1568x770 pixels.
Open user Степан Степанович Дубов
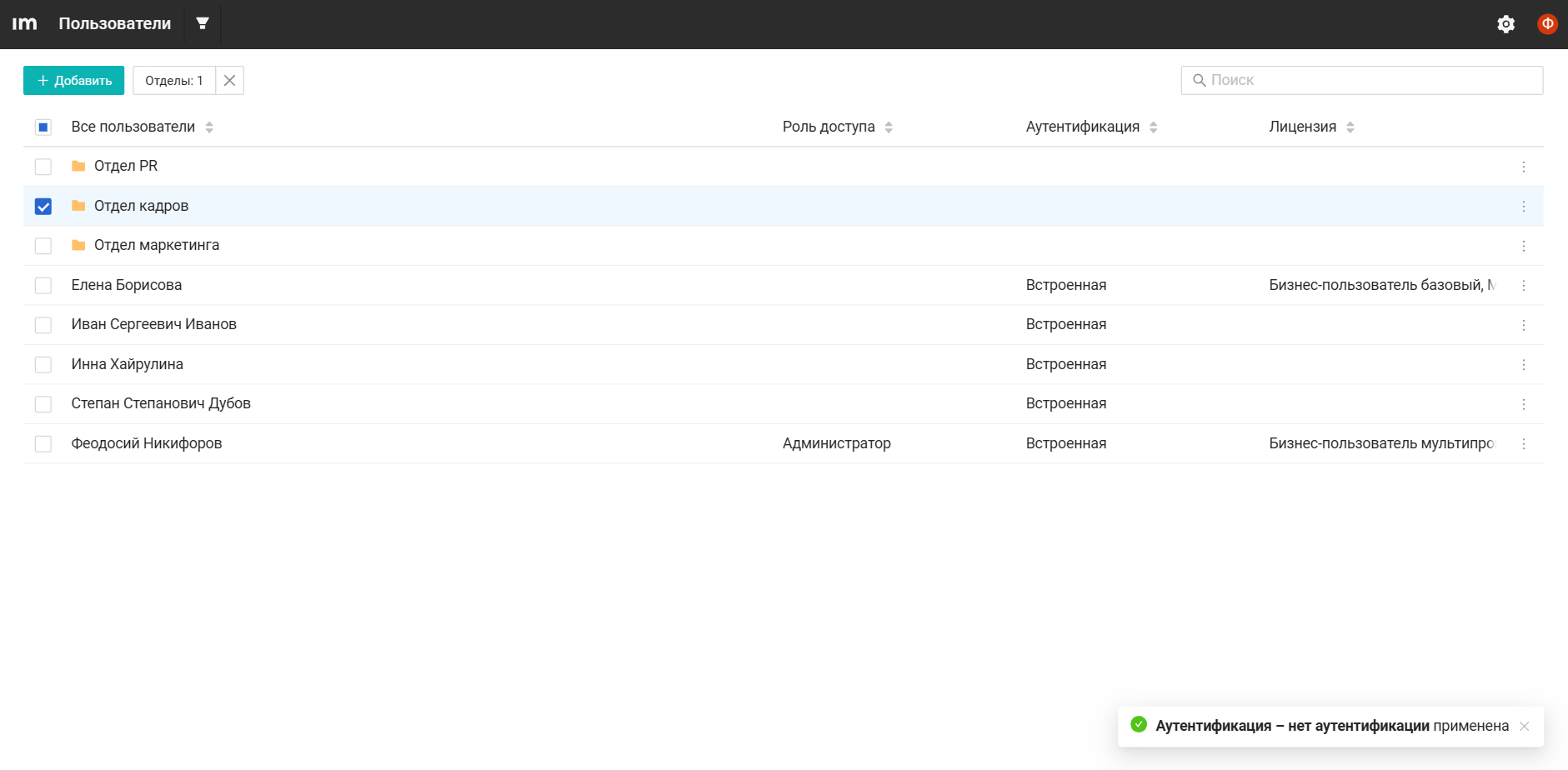(x=161, y=403)
